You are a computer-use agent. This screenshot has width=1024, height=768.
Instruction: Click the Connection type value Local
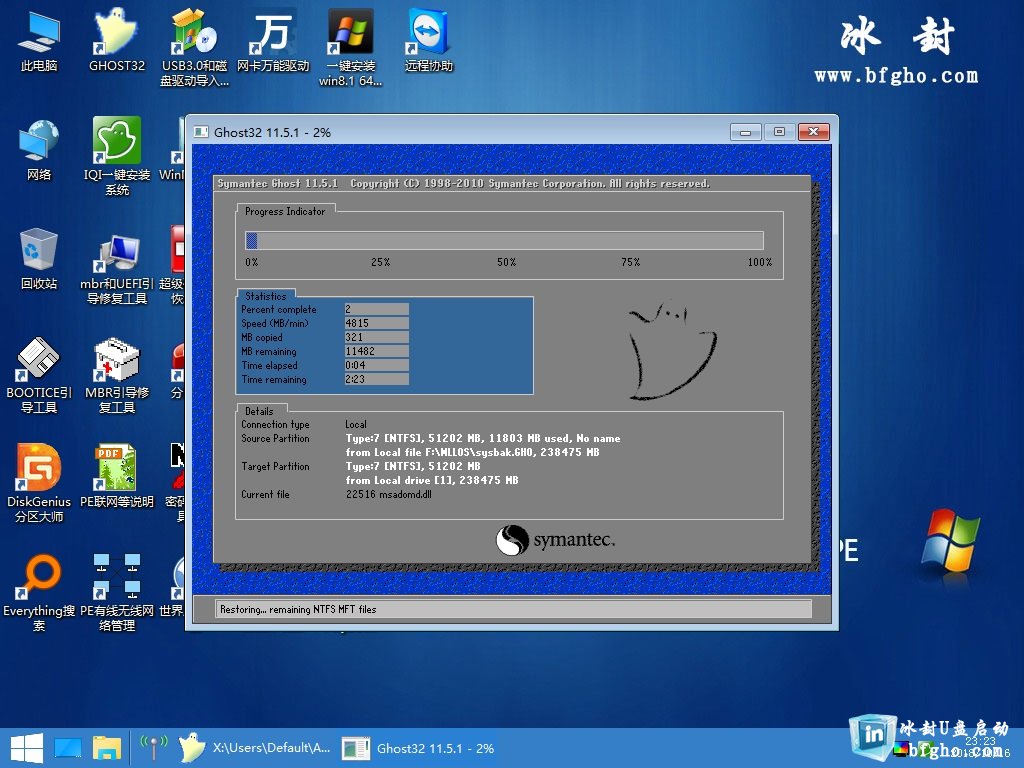coord(356,424)
